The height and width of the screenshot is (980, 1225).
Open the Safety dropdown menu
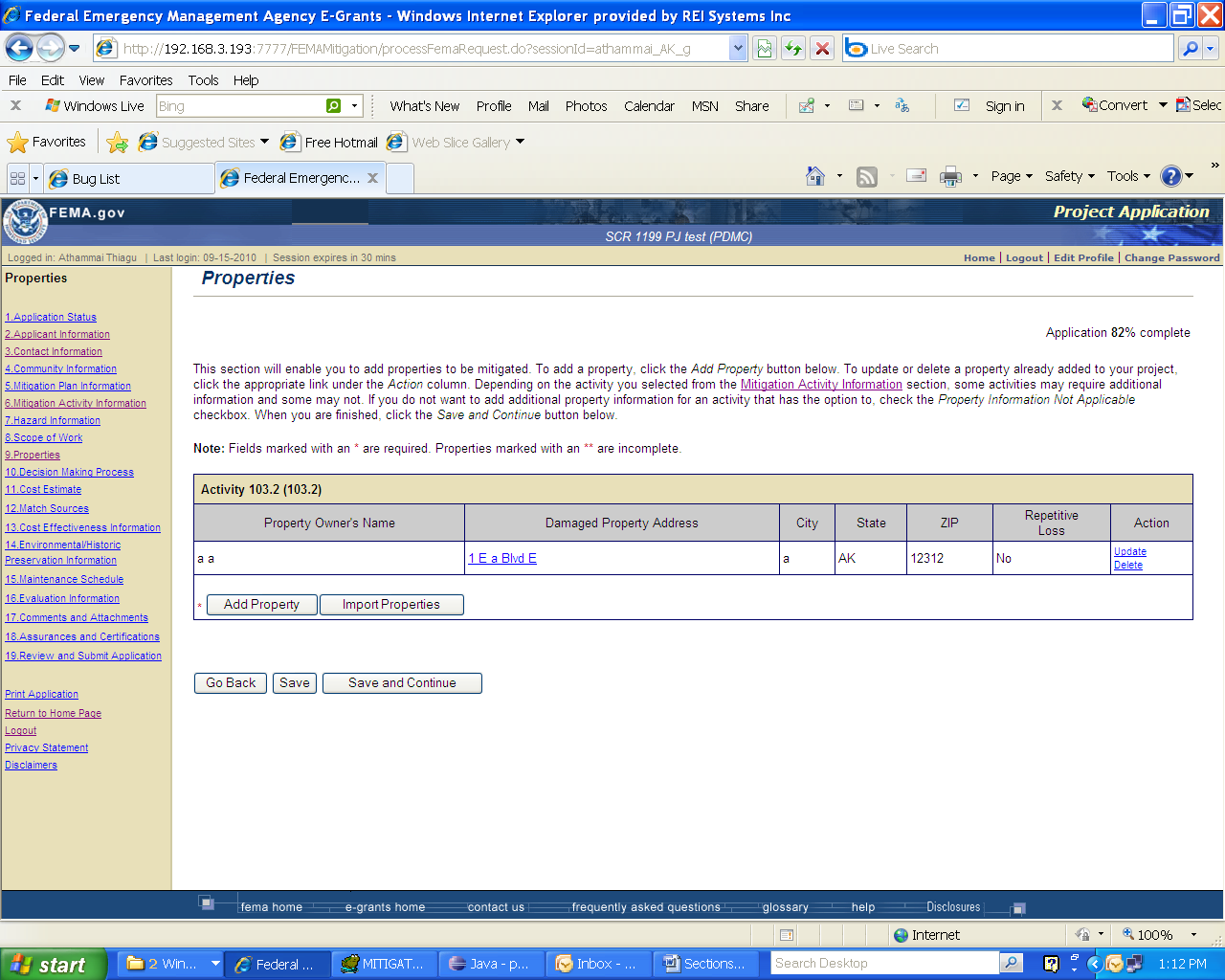pos(1069,176)
